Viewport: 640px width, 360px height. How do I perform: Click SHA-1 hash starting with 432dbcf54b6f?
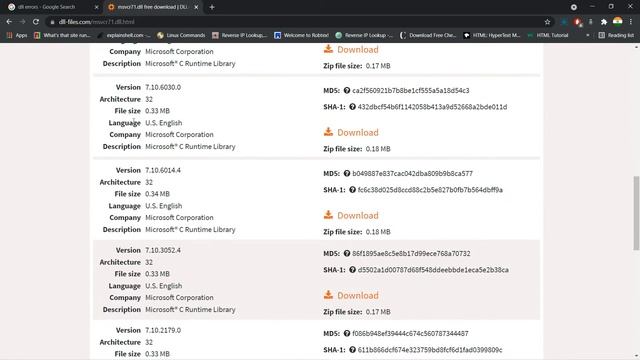[432, 107]
